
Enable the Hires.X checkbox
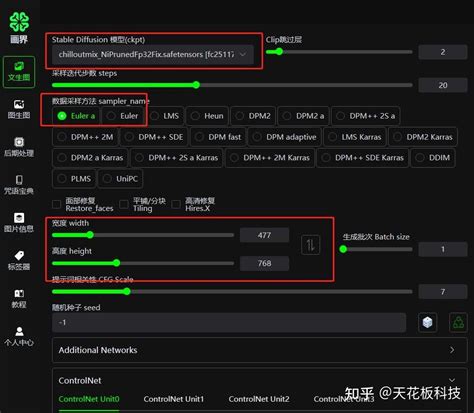[176, 204]
